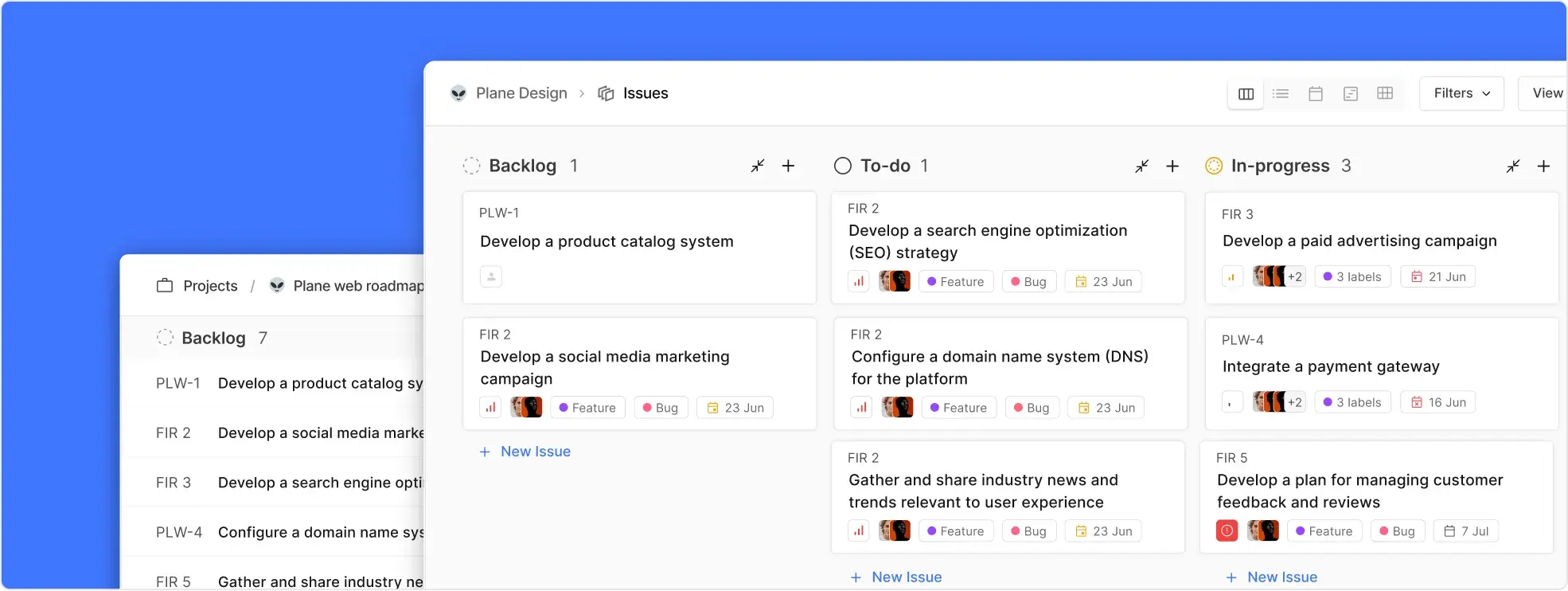
Task: Click New Issue under the Backlog column
Action: [535, 452]
